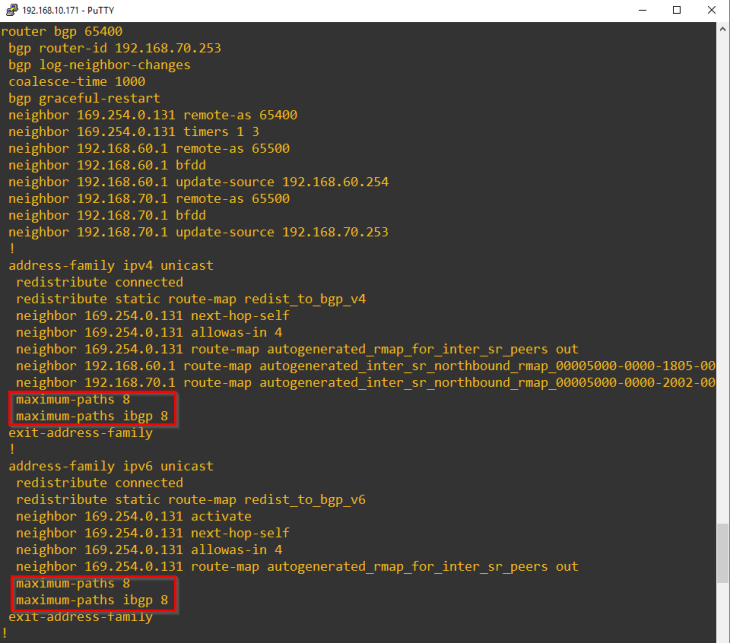Click 'maximum-paths 8' in the ipv6 section
Screen dimensions: 730x643
tap(72, 583)
